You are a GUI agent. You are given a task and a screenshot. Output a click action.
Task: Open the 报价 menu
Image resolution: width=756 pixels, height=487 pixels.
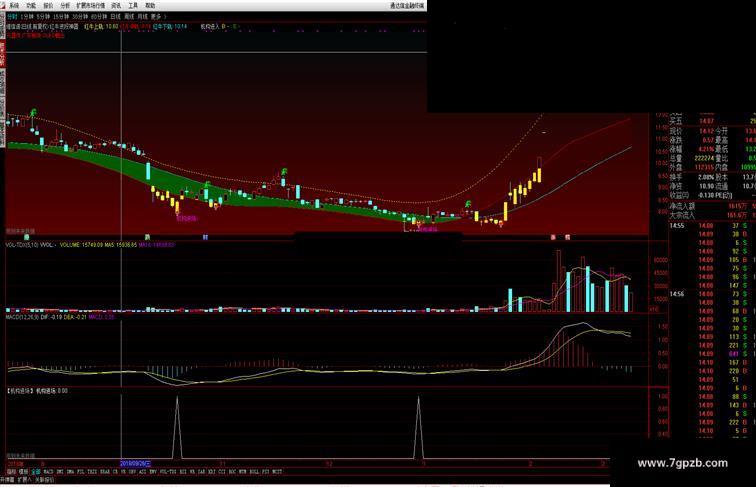[x=48, y=6]
